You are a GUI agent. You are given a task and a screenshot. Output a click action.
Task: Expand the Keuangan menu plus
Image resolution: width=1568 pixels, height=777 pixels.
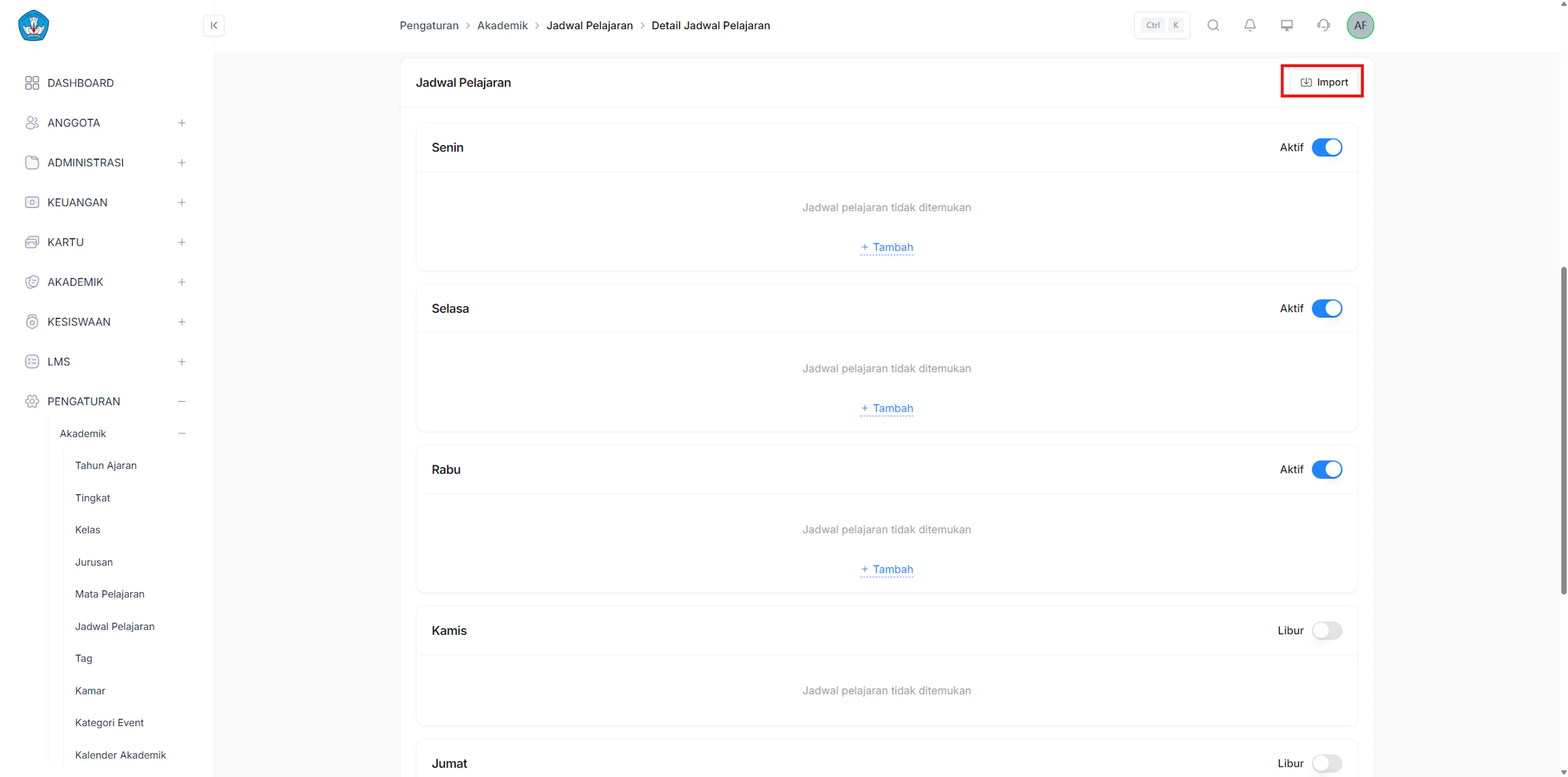pyautogui.click(x=181, y=203)
